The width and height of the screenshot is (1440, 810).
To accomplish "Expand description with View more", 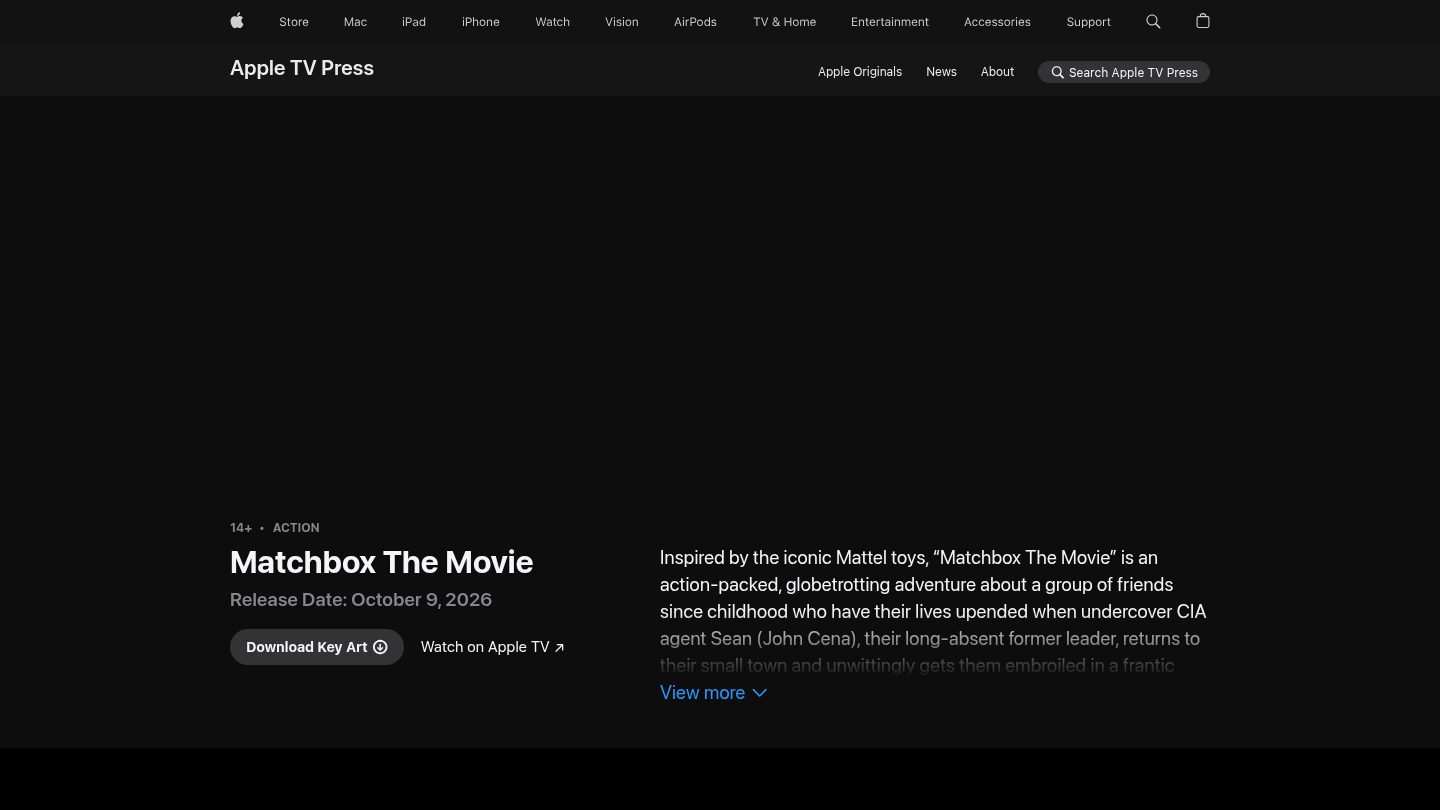I will pos(713,692).
